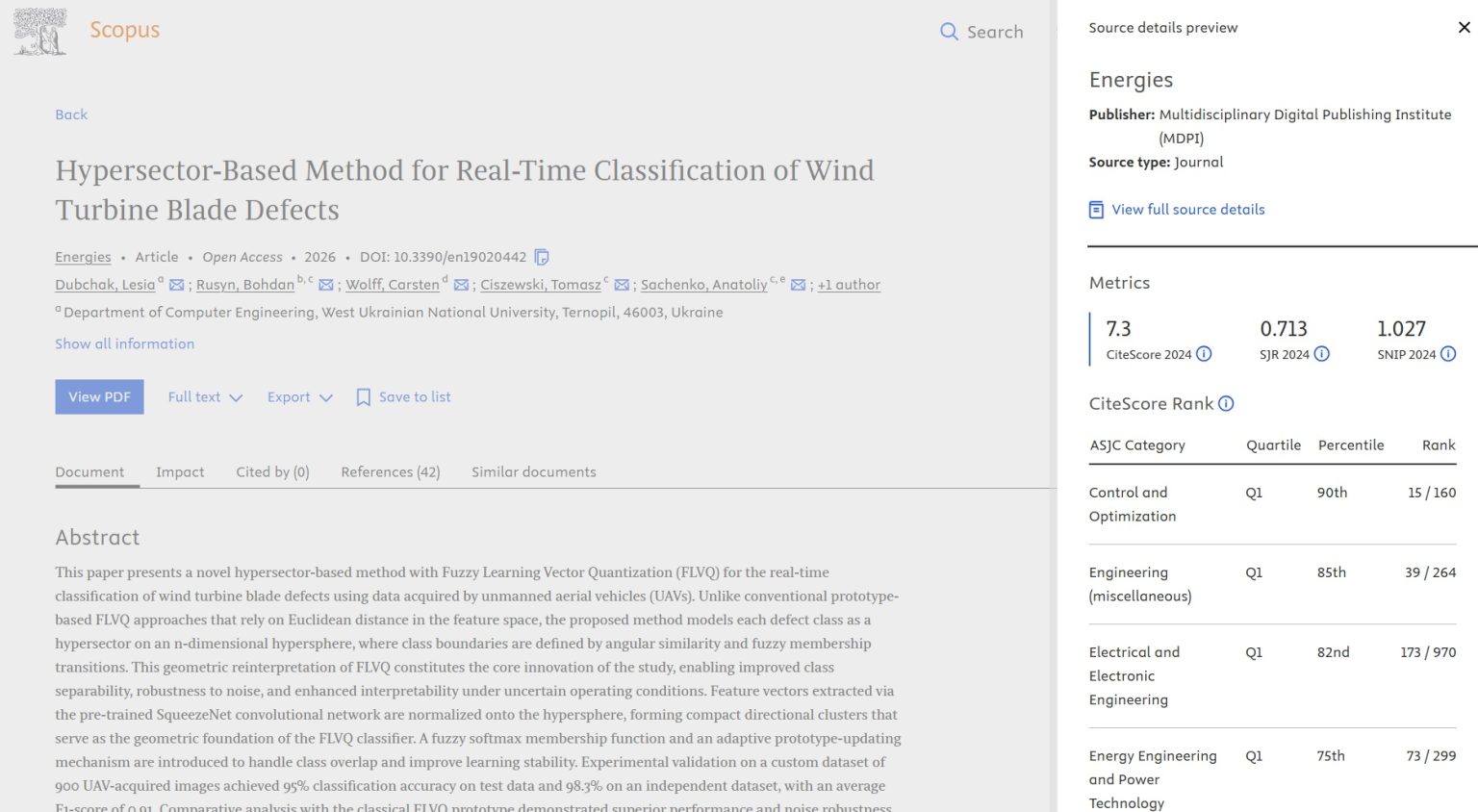
Task: Open the References (42) tab
Action: (390, 472)
